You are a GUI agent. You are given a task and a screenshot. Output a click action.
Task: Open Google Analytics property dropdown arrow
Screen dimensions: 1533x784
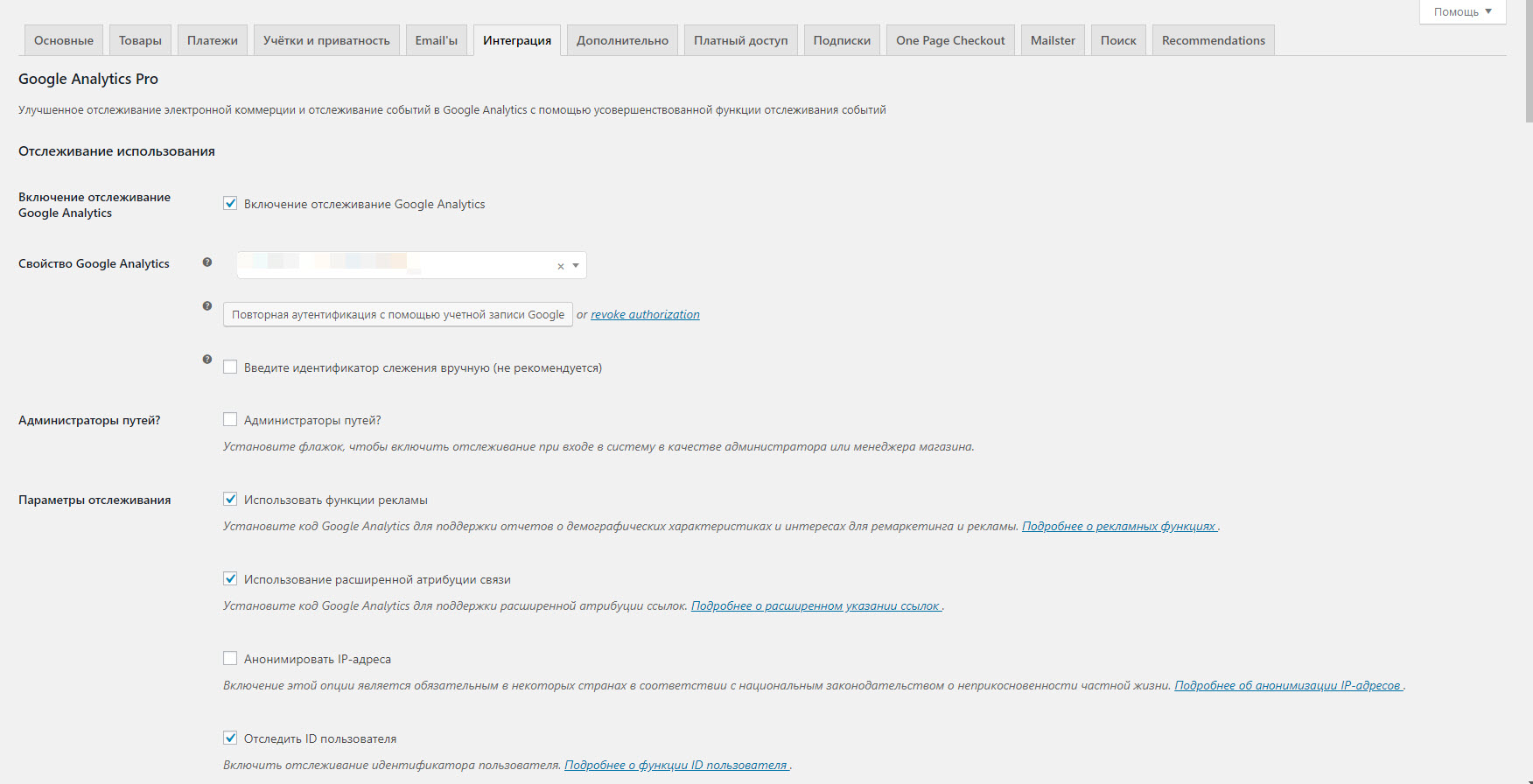point(576,266)
